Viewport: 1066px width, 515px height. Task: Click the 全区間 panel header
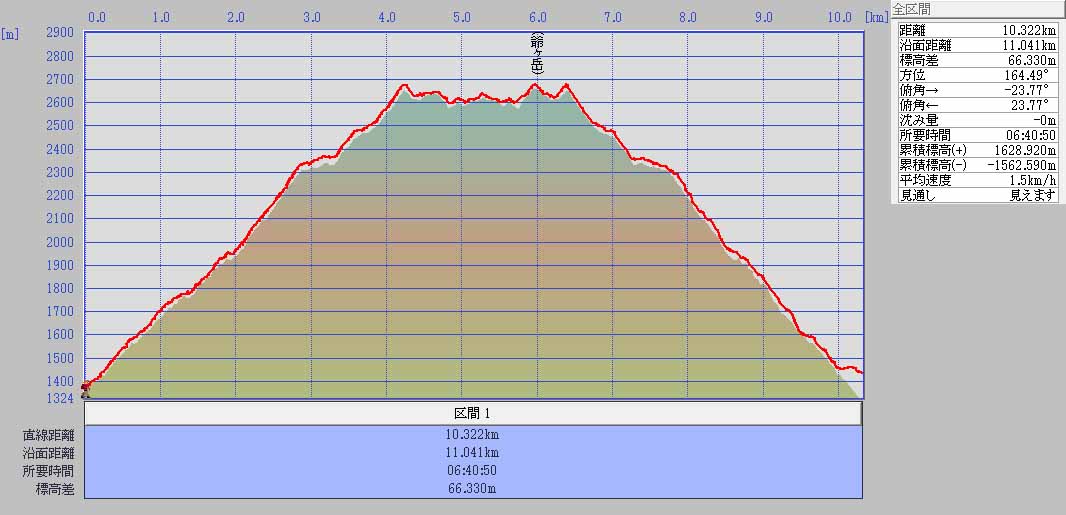[x=976, y=10]
